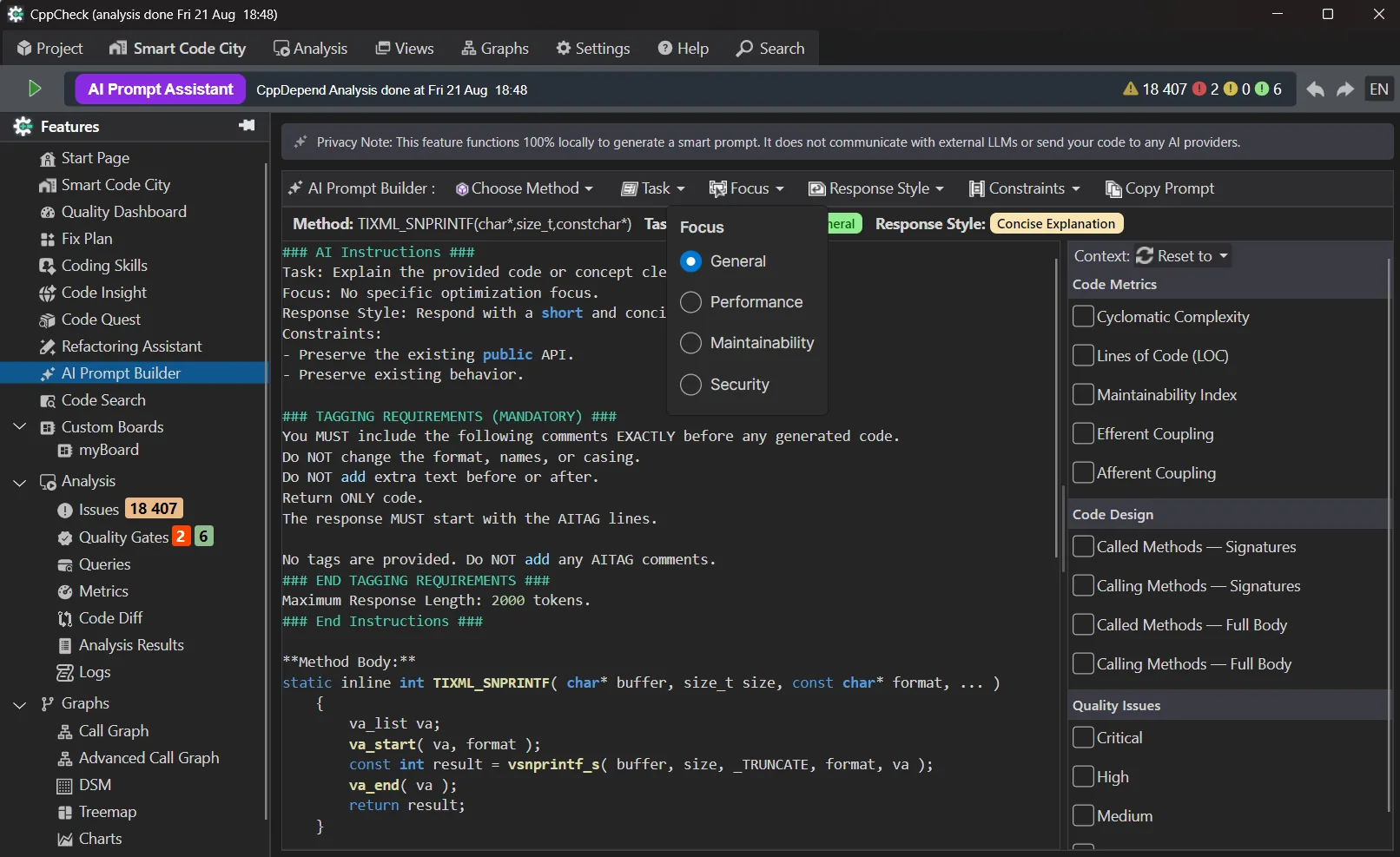
Task: Check Calling Methods — Full Body
Action: coord(1083,663)
